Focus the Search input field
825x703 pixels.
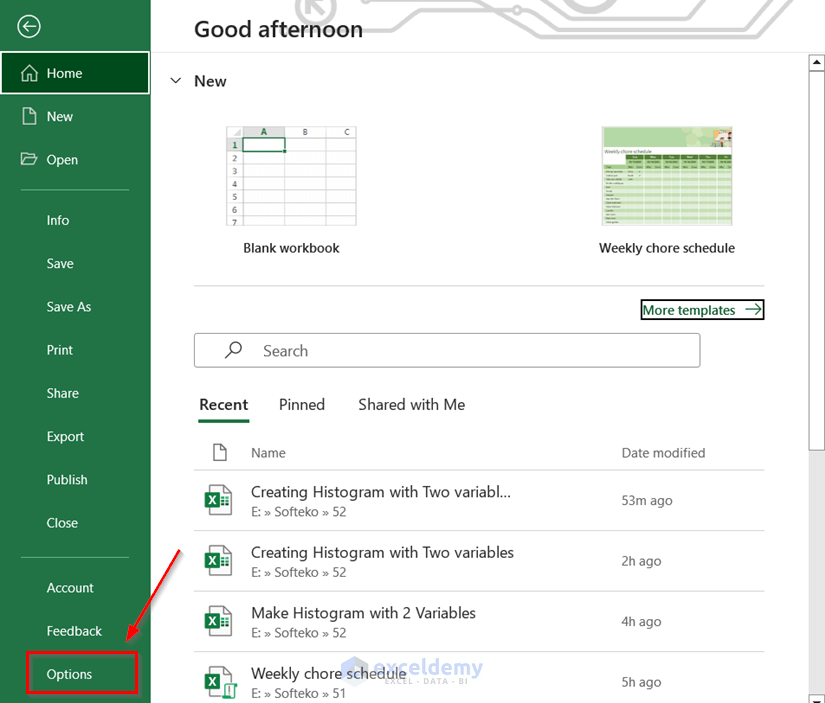(447, 350)
